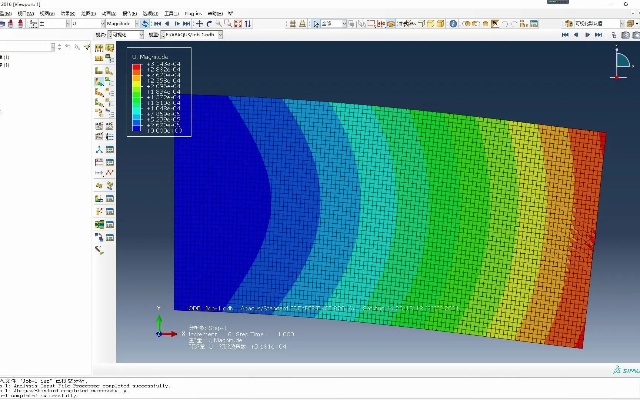Open the XY Data Manager table icon

(110, 162)
